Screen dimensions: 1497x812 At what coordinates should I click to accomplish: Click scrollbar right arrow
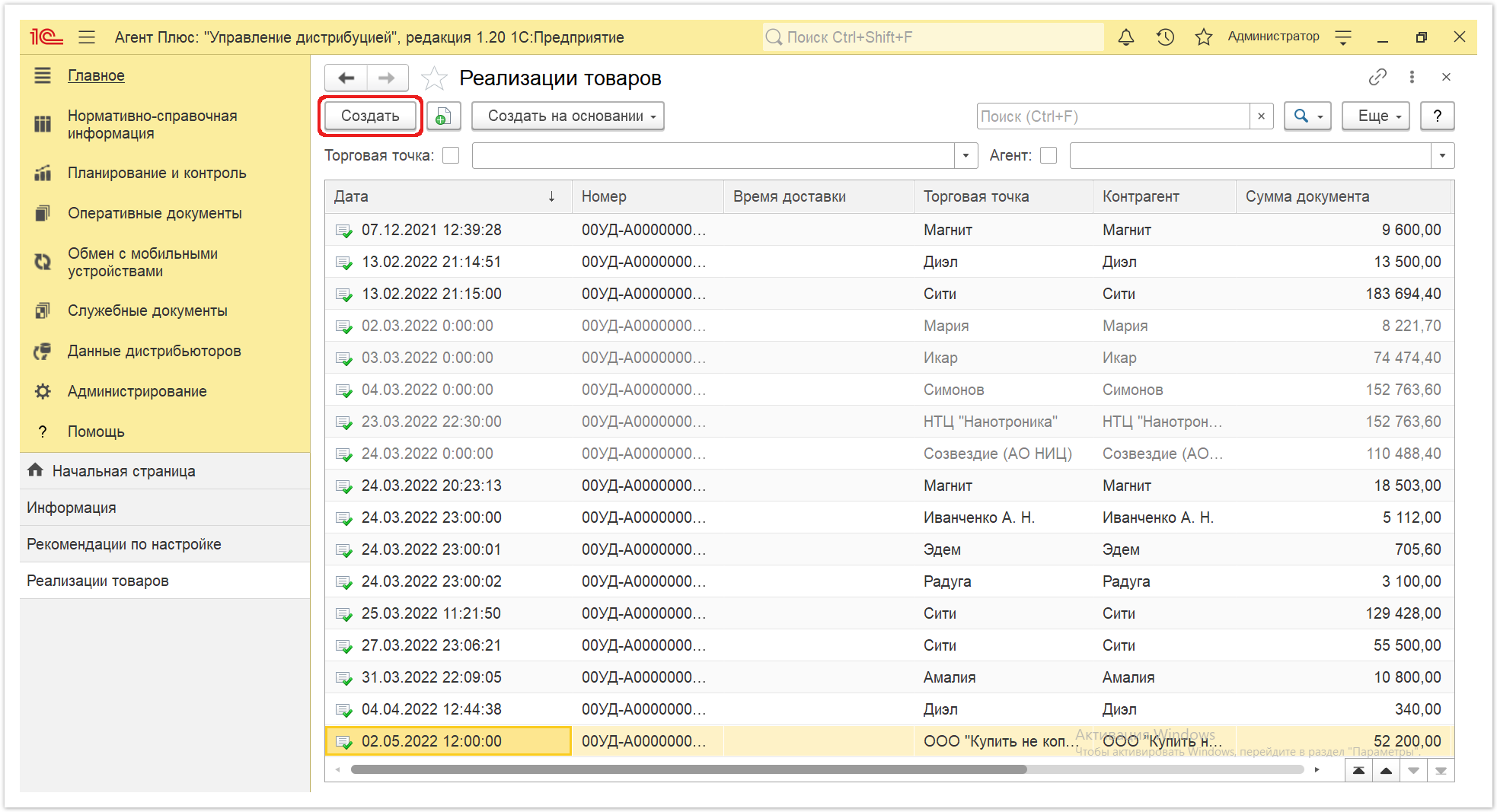click(1317, 769)
